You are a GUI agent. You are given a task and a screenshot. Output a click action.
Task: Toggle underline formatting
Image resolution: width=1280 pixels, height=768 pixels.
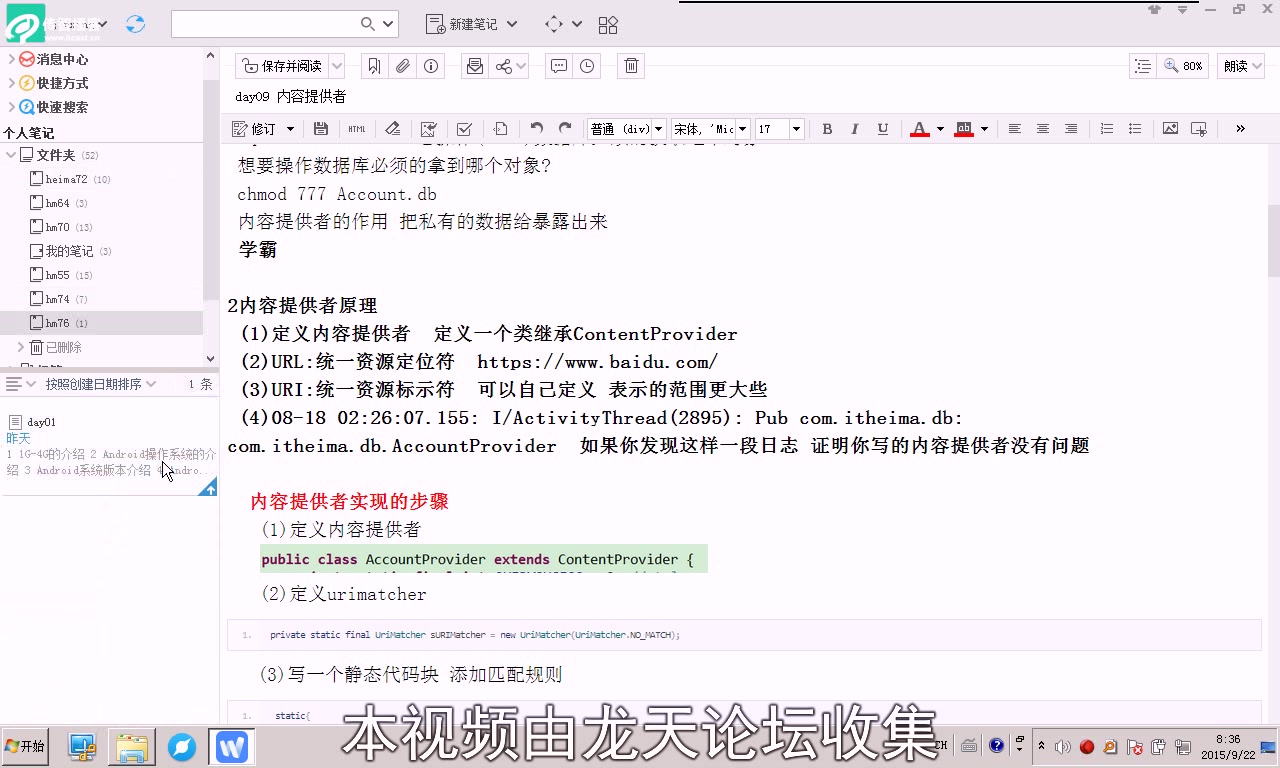pos(883,129)
